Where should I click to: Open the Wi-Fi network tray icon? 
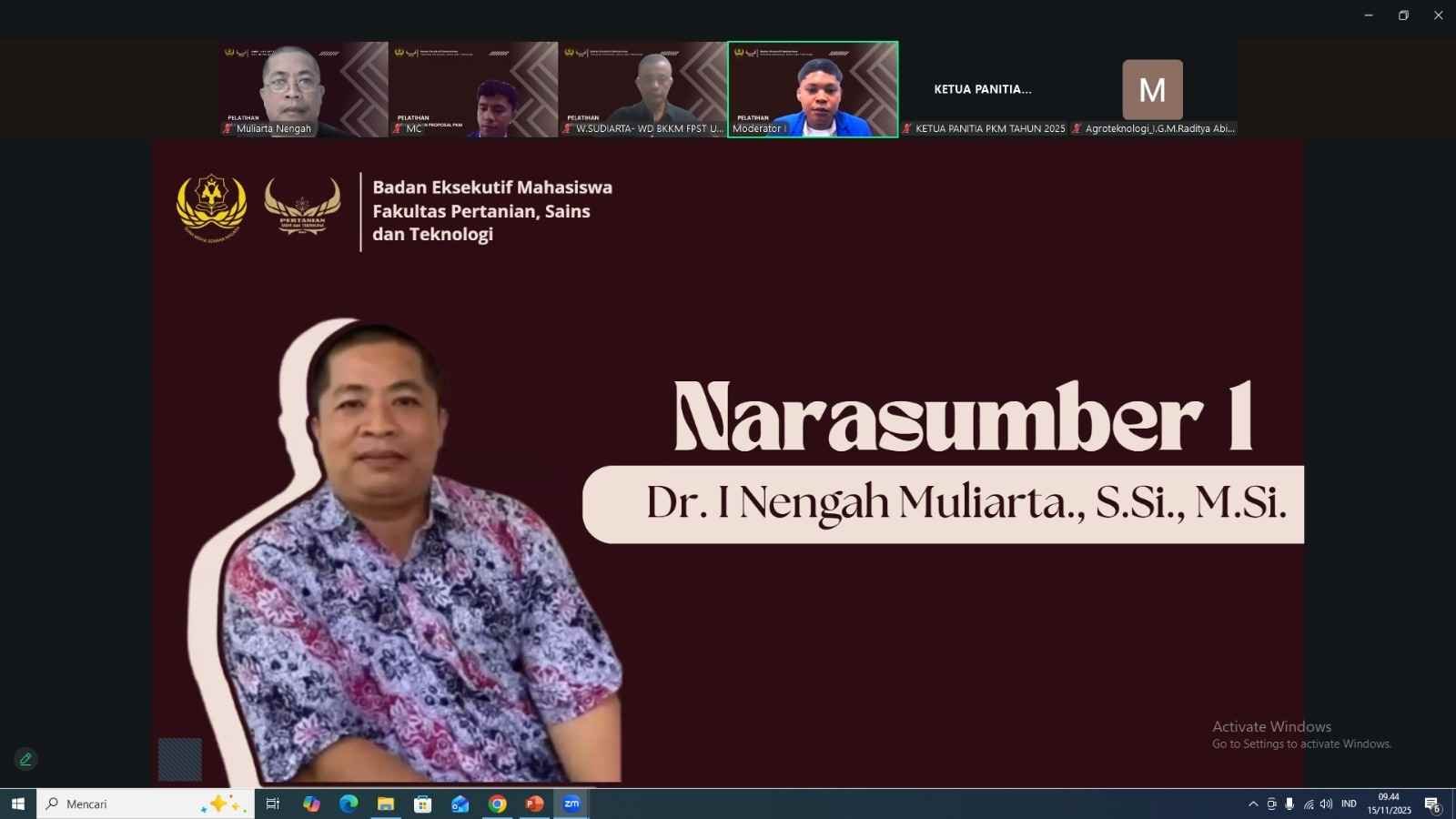pyautogui.click(x=1309, y=804)
